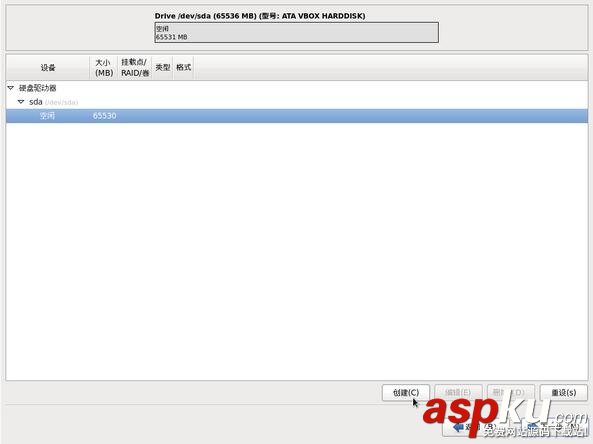
Task: Click the 65530 size value
Action: (104, 116)
